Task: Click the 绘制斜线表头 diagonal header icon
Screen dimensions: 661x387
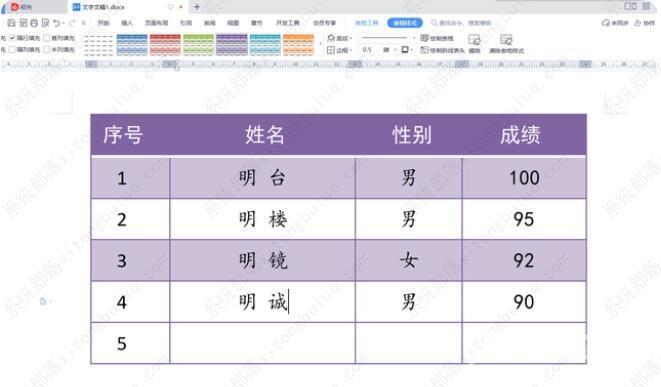Action: [x=425, y=50]
